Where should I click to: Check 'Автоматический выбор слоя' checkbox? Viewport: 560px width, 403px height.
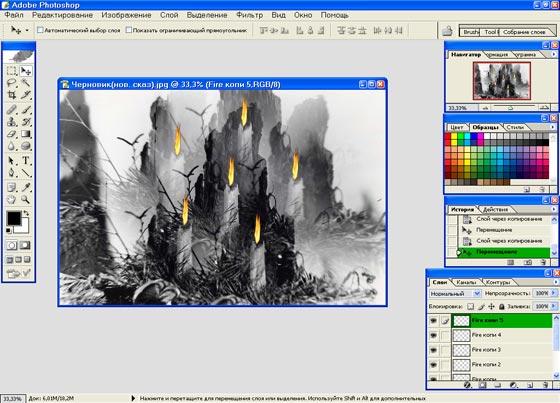click(40, 30)
